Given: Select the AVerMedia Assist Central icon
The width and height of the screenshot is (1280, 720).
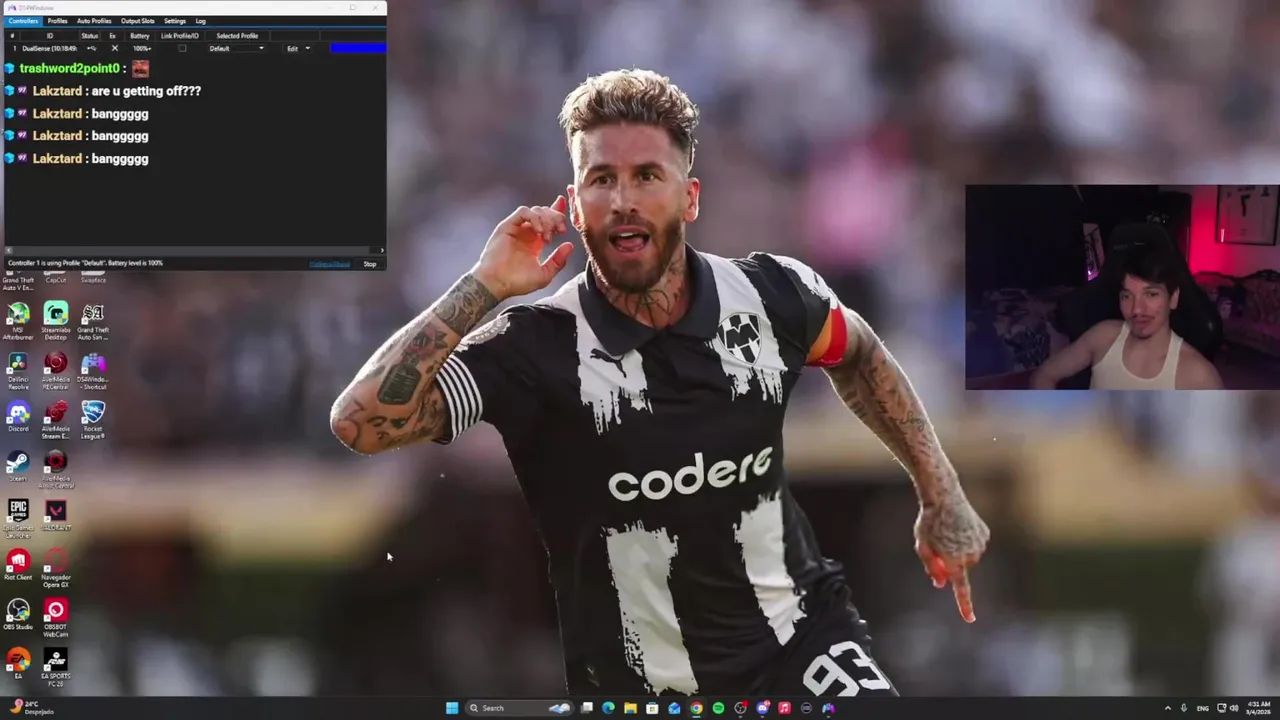Looking at the screenshot, I should (x=56, y=469).
